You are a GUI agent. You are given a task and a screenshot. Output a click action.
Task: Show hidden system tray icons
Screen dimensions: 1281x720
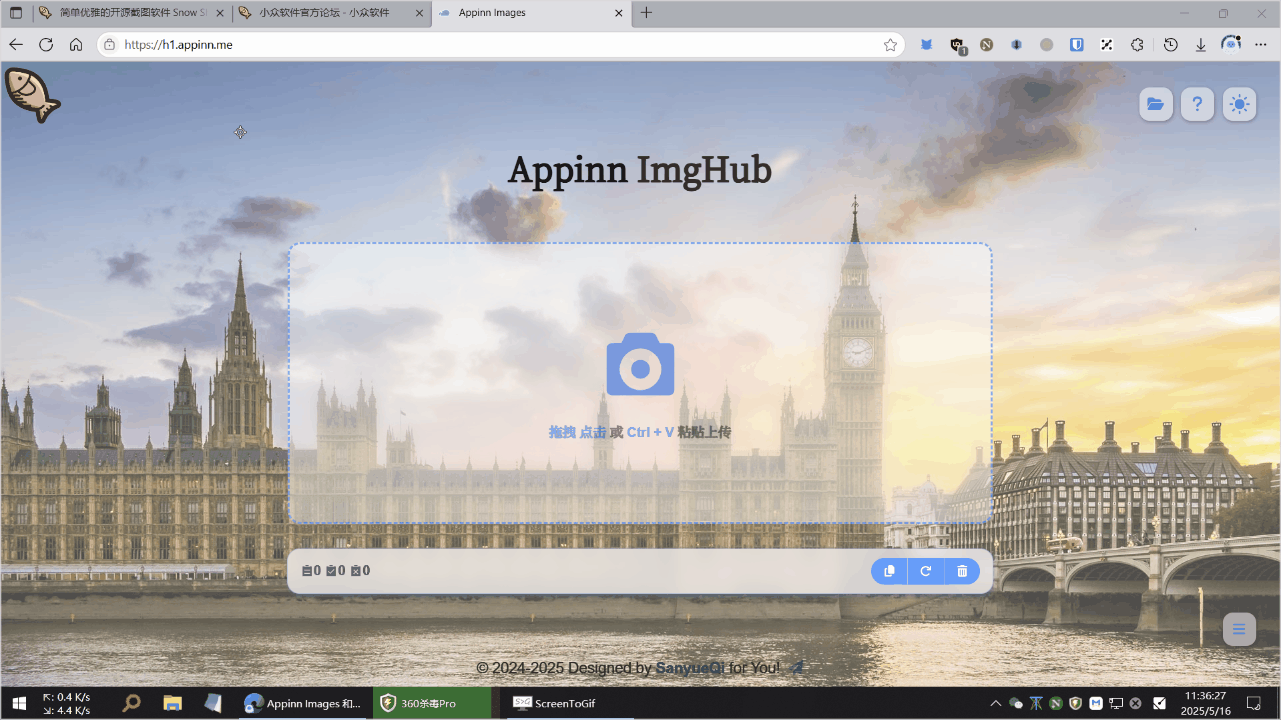(995, 703)
